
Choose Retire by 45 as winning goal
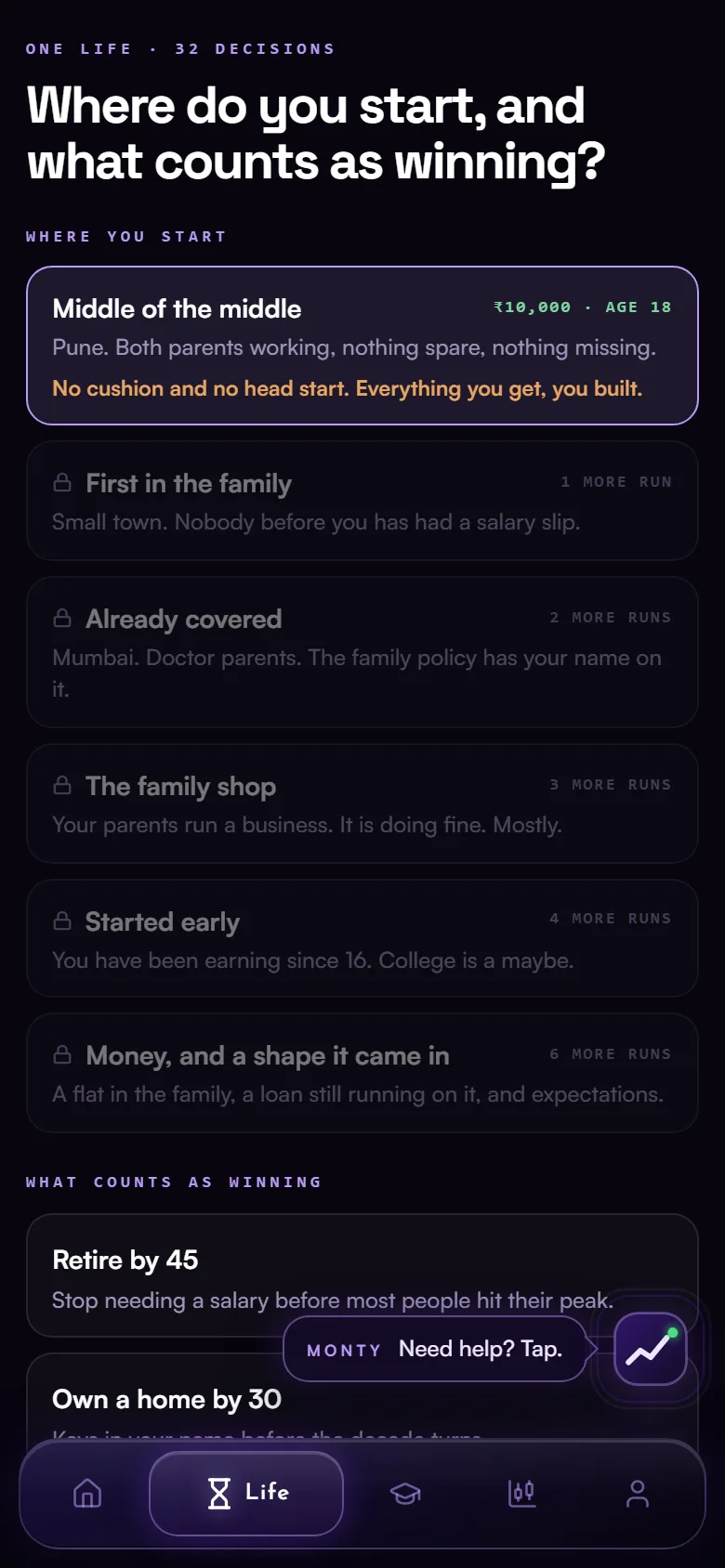[362, 1275]
